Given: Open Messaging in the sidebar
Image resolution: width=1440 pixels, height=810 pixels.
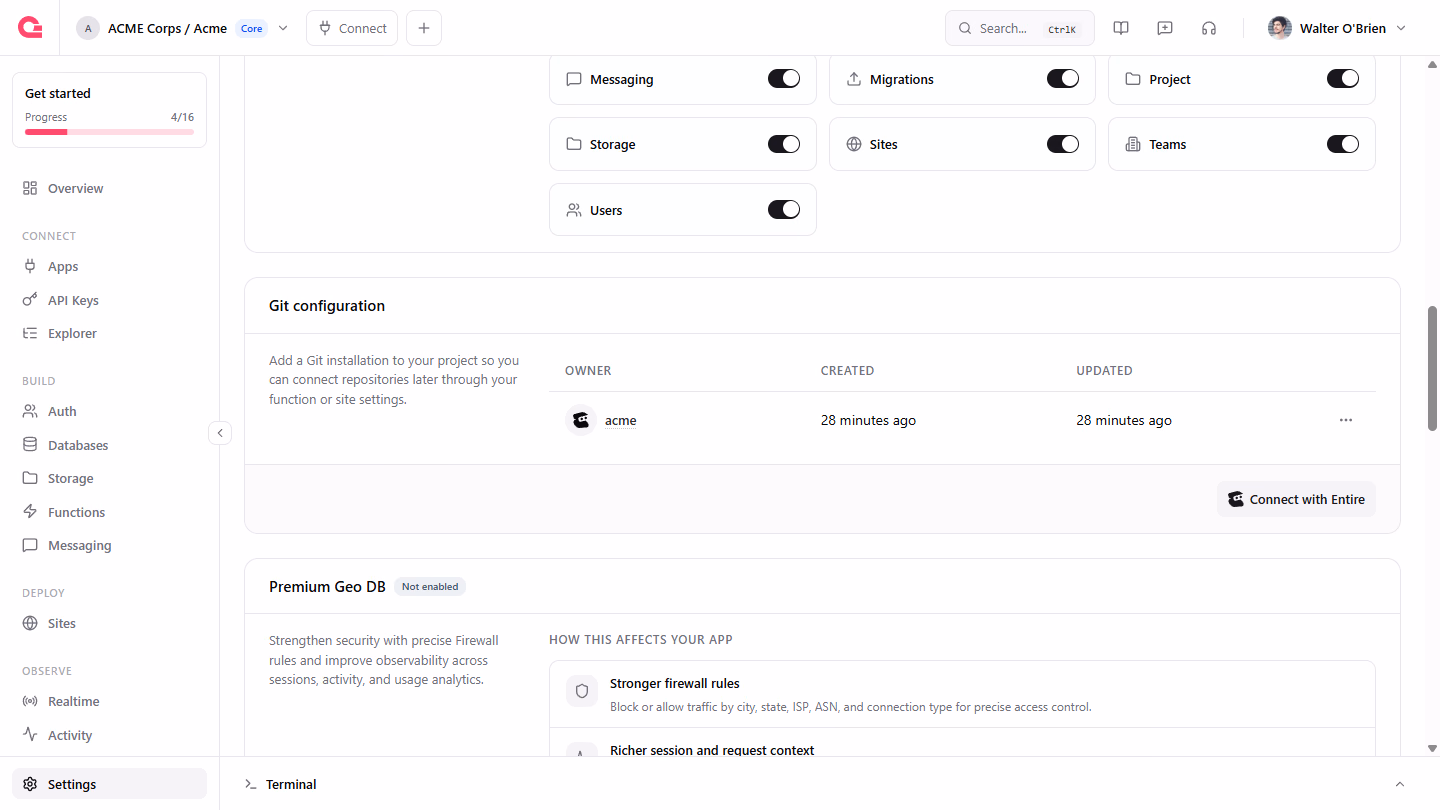Looking at the screenshot, I should pyautogui.click(x=110, y=545).
